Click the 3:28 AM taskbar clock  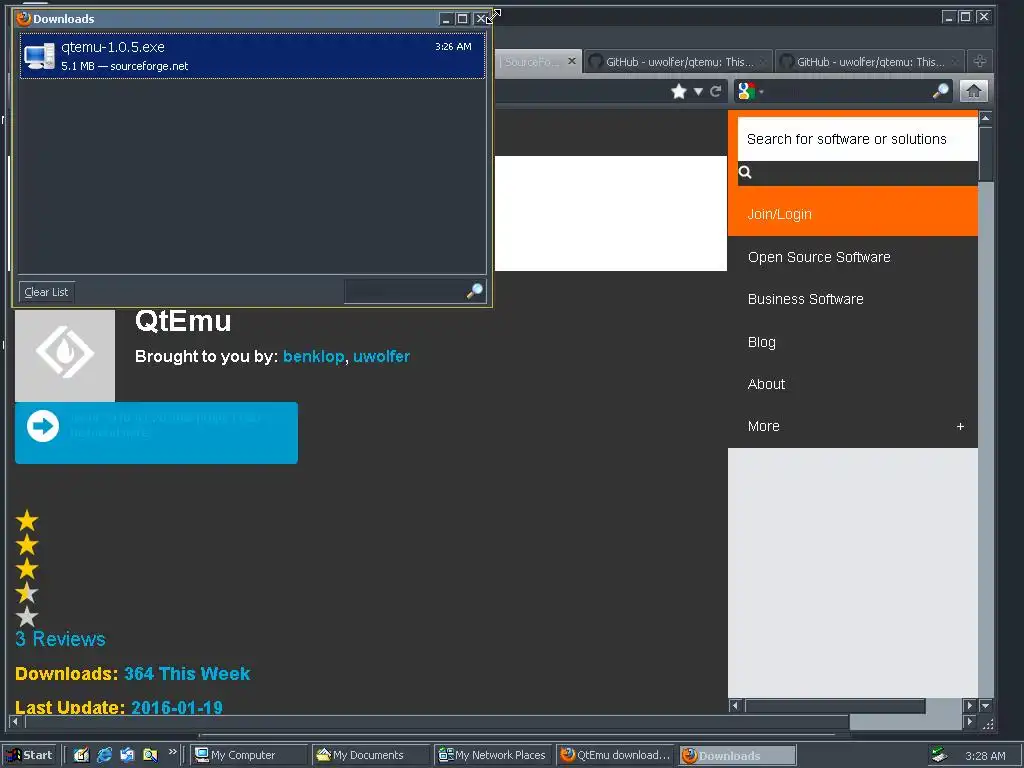[985, 756]
